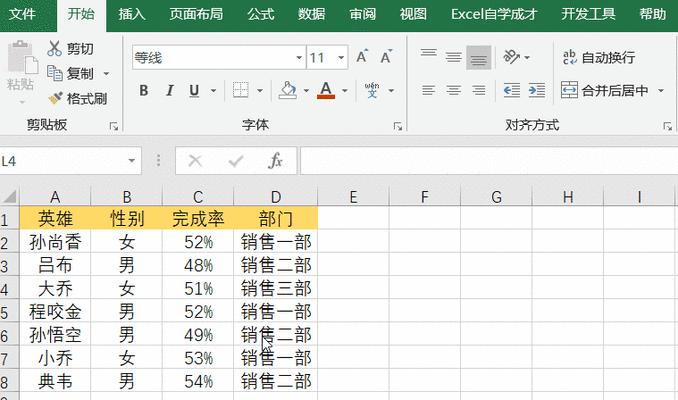This screenshot has width=678, height=400.
Task: Select the Format Painter (格式刷) brush
Action: coord(55,99)
